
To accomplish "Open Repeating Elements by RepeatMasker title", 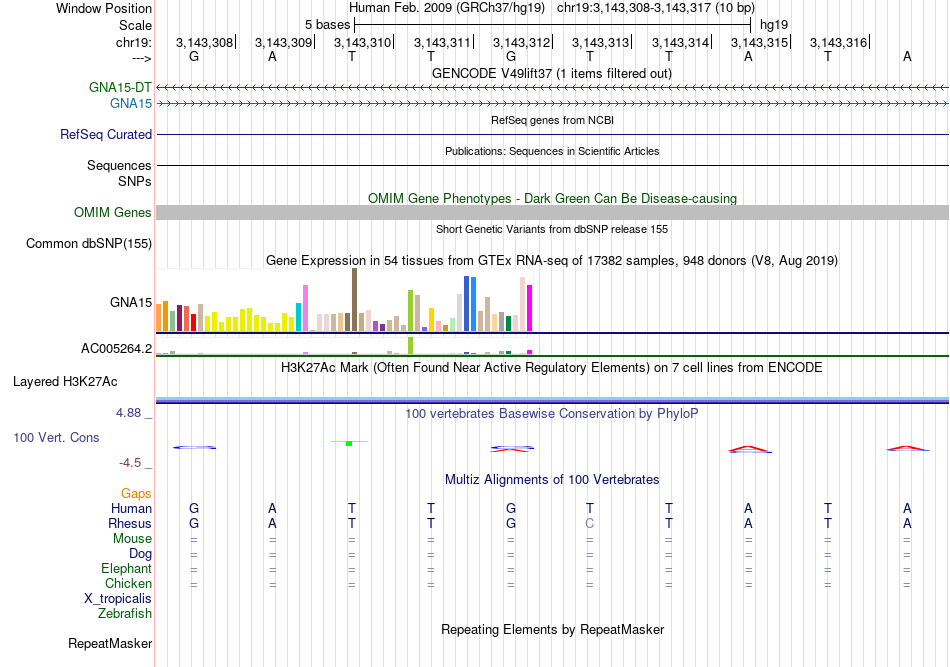I will 552,629.
